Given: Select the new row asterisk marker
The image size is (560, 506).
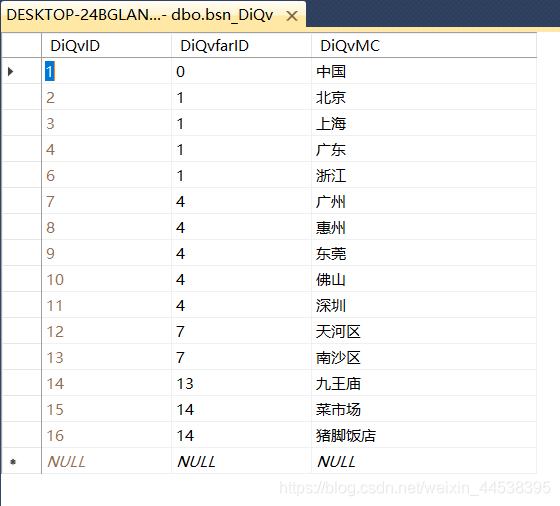Looking at the screenshot, I should [x=13, y=462].
